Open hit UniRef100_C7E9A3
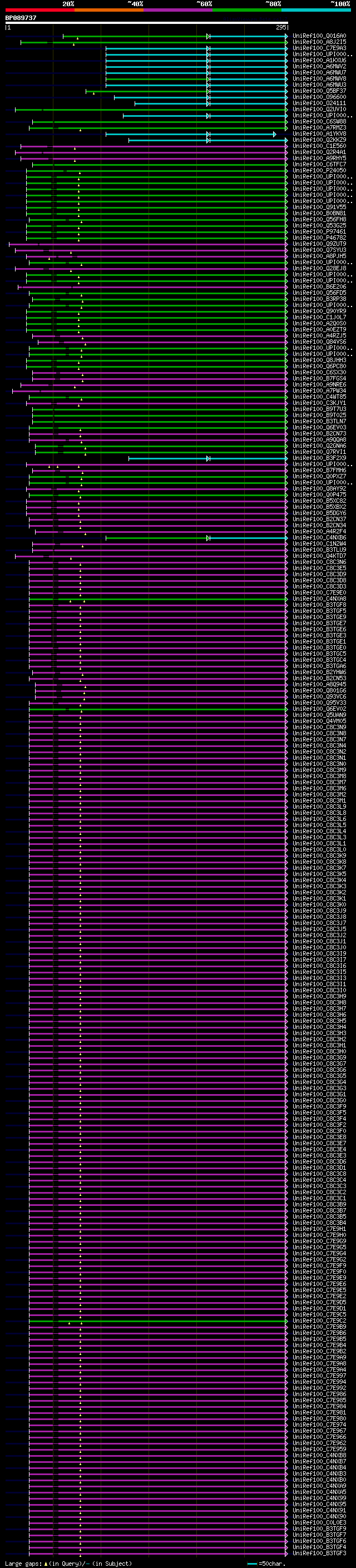This screenshot has width=356, height=1568. pos(319,48)
